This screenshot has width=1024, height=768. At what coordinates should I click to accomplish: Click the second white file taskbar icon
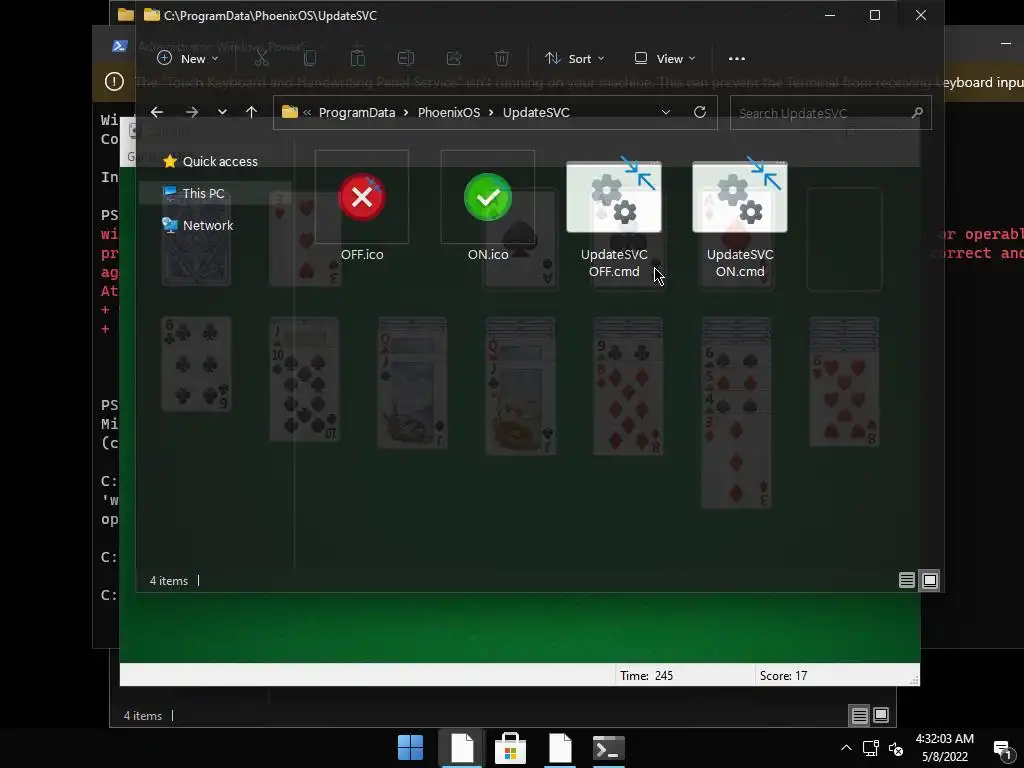[560, 748]
